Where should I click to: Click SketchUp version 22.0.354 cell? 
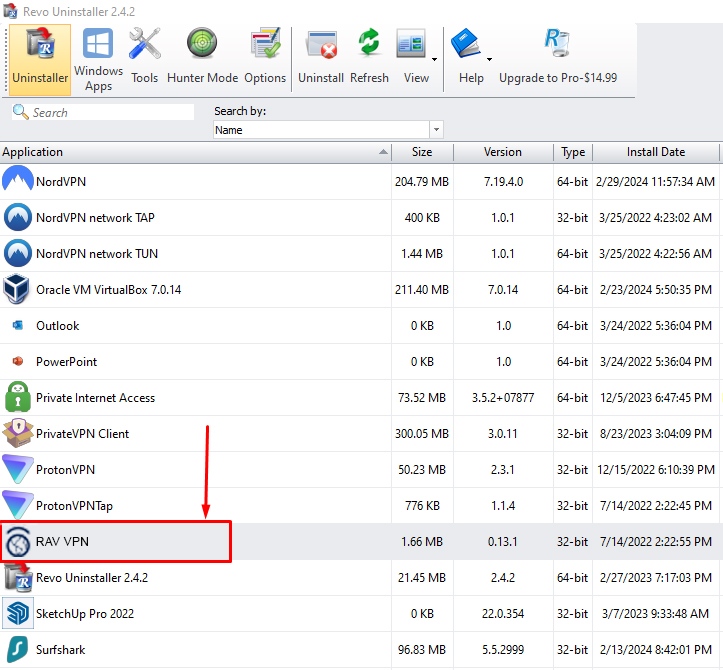click(x=503, y=614)
